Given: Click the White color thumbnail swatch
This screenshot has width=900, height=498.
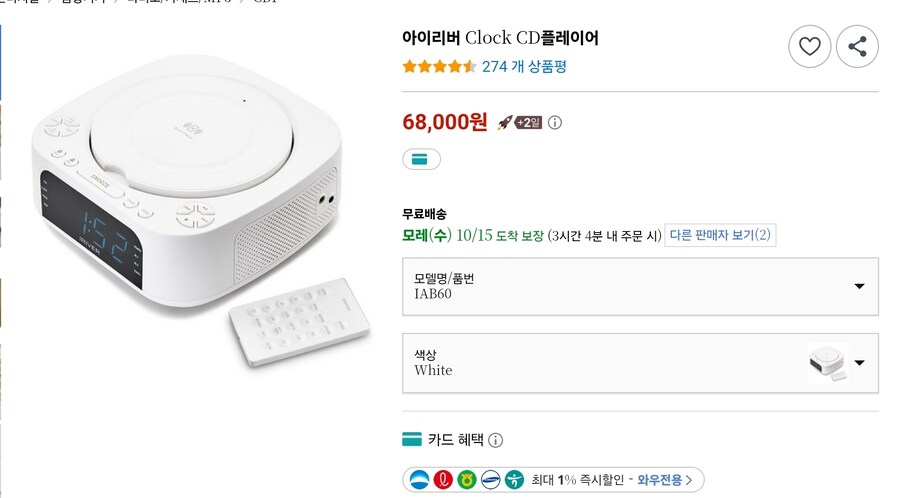Looking at the screenshot, I should tap(828, 362).
